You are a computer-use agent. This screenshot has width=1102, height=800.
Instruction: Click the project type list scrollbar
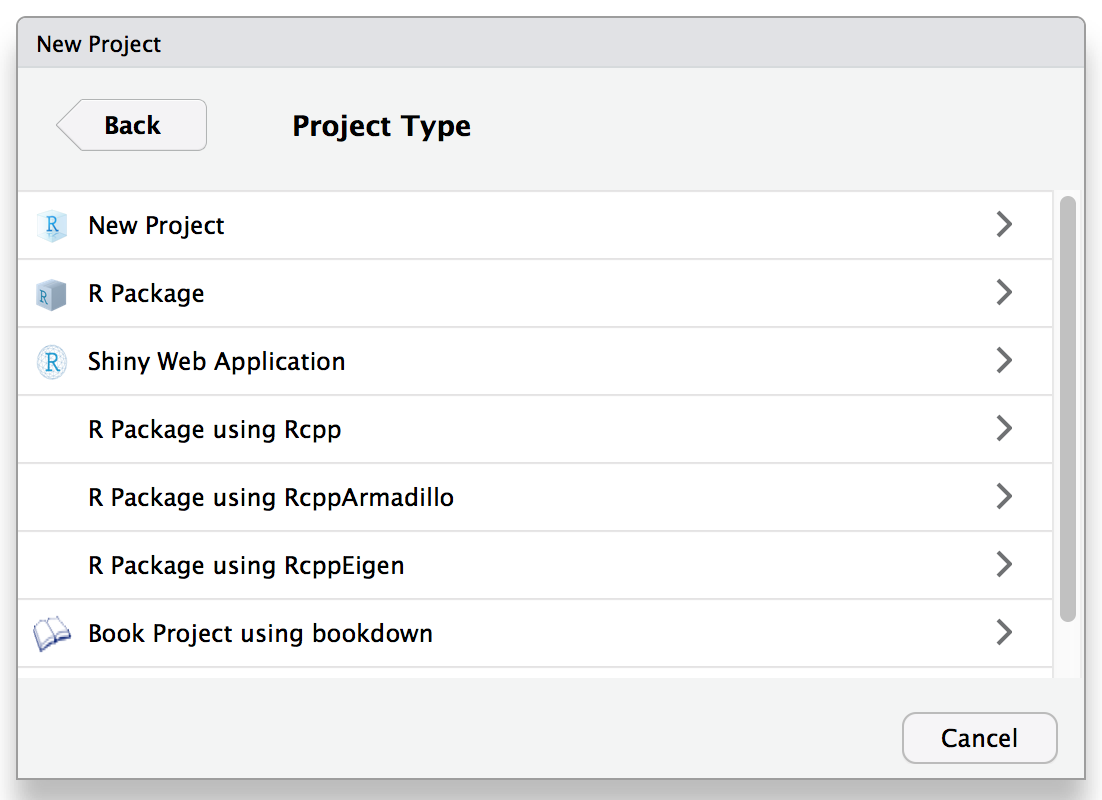click(x=1068, y=409)
